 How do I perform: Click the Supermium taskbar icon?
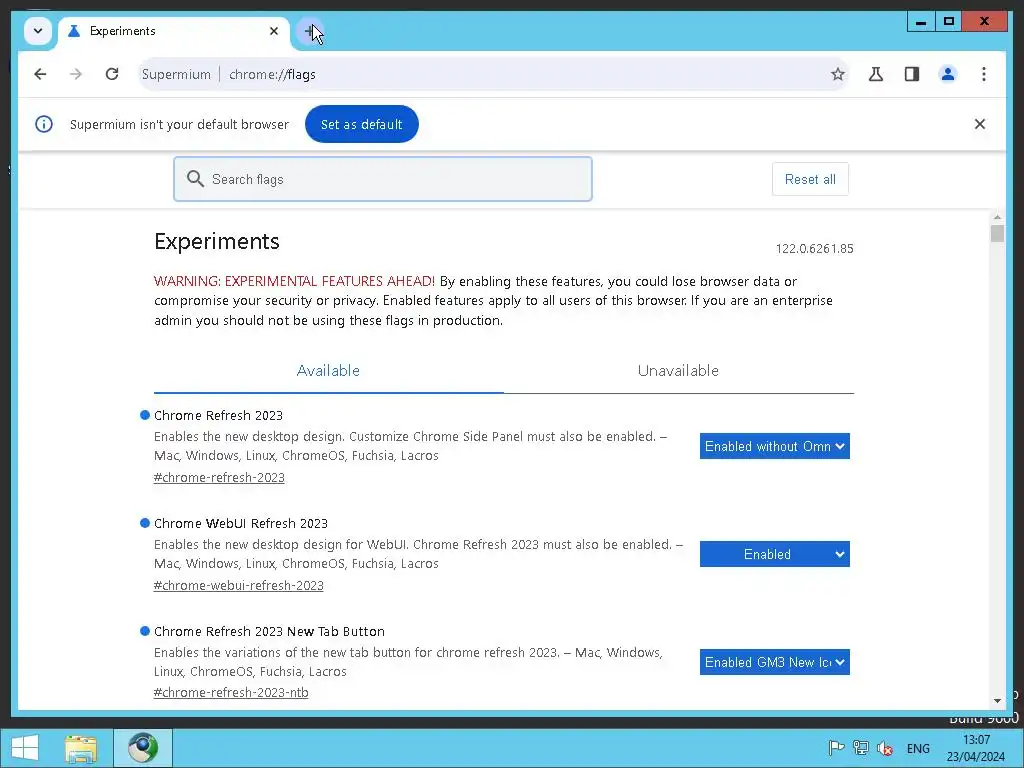tap(143, 748)
